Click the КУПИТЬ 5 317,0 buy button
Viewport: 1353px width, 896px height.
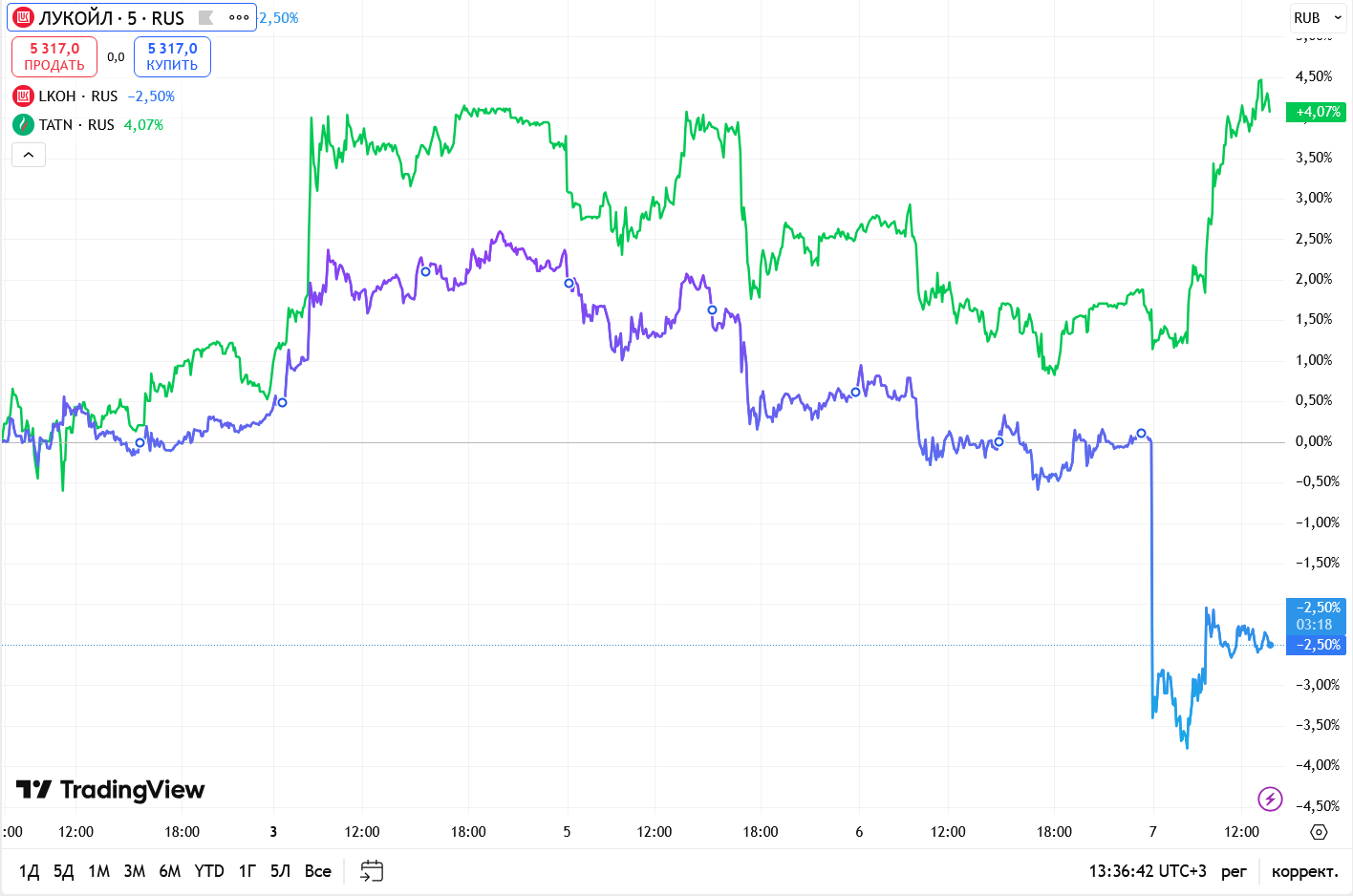172,56
